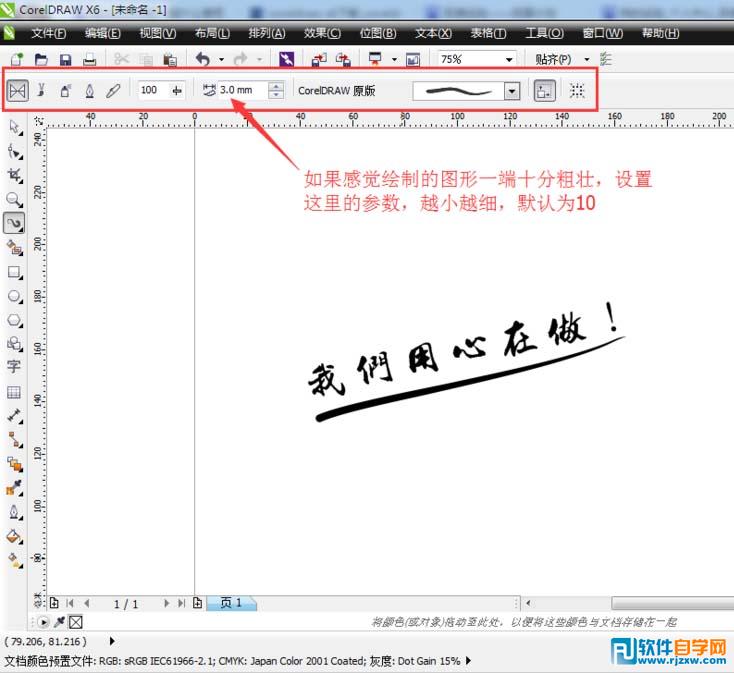Select the Basic Shapes tool
The height and width of the screenshot is (673, 734).
tap(15, 344)
